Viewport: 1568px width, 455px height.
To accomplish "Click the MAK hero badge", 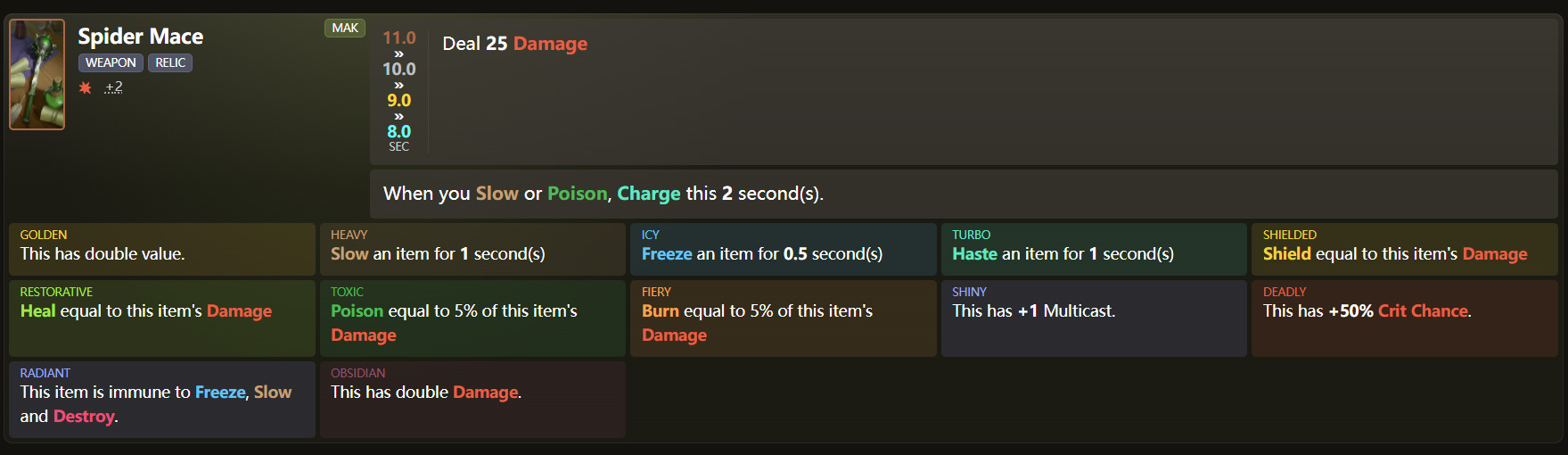I will 345,28.
